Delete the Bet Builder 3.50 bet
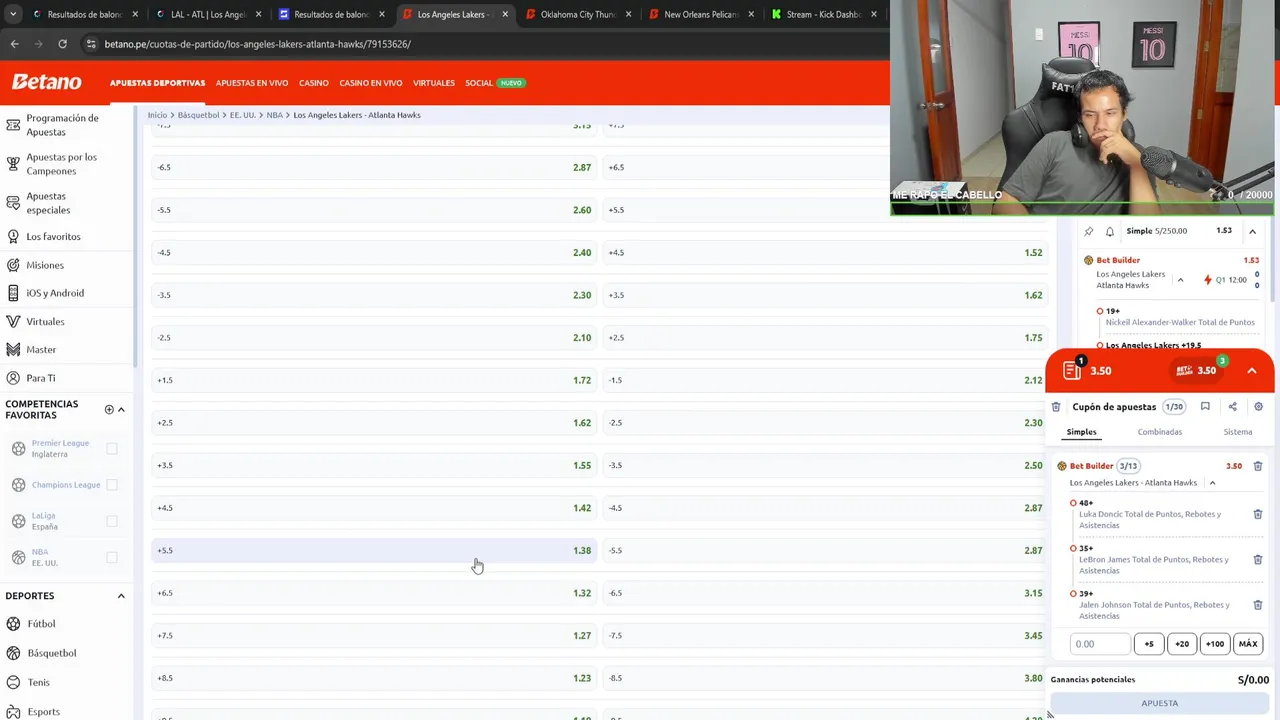 [1258, 466]
